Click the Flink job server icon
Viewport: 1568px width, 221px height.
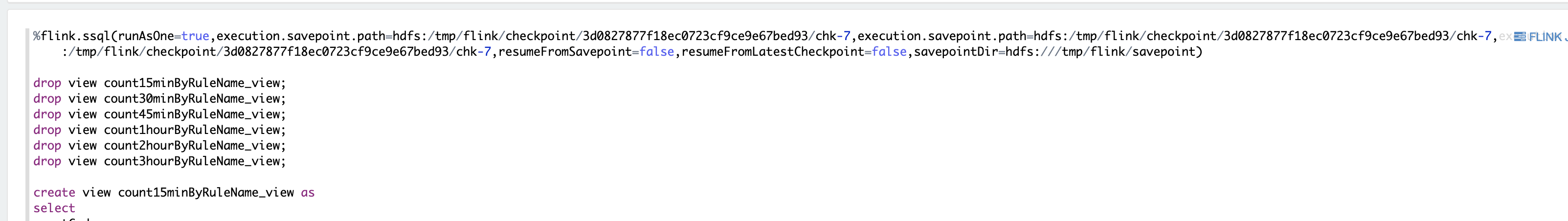tap(1519, 37)
